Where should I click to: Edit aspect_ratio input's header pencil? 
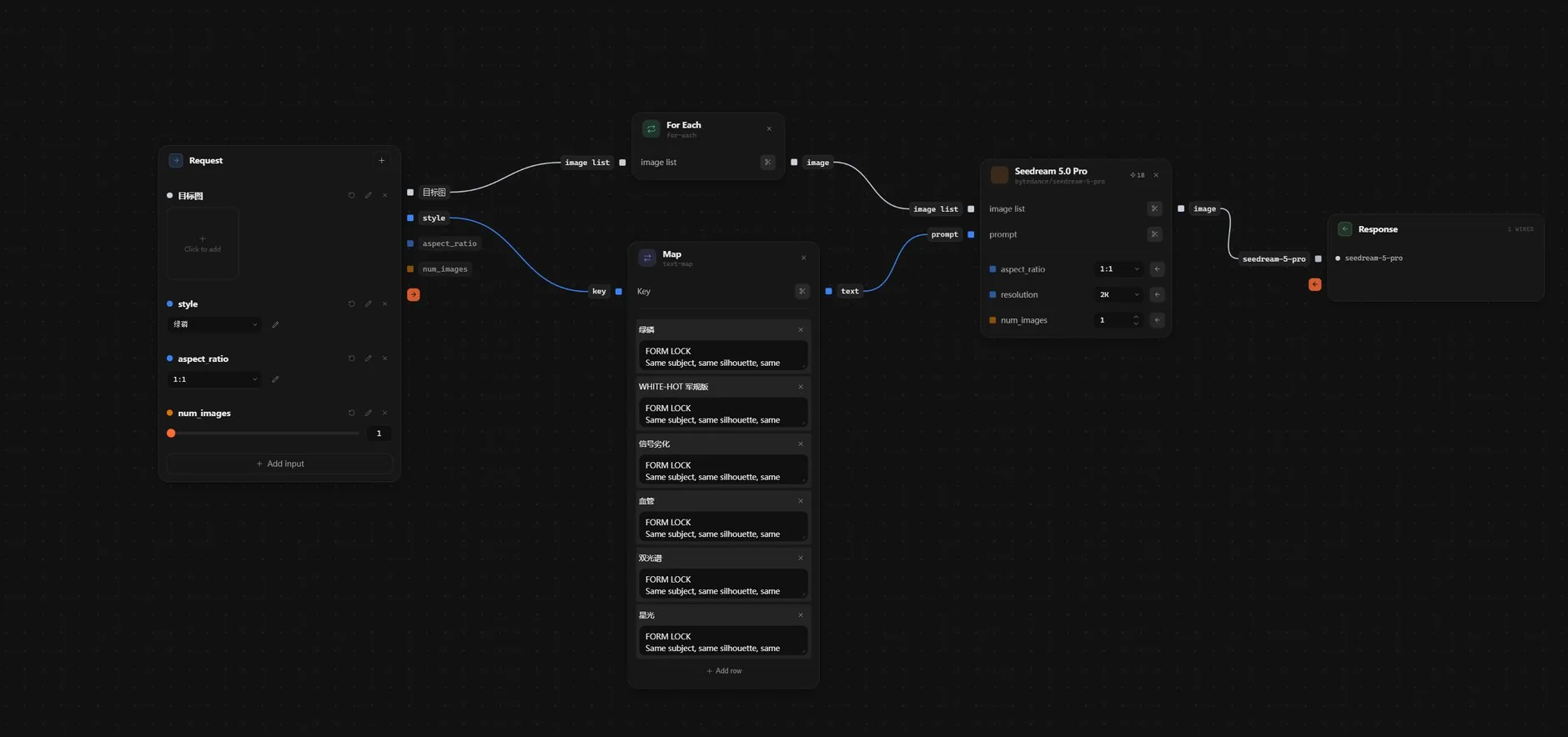(x=368, y=358)
